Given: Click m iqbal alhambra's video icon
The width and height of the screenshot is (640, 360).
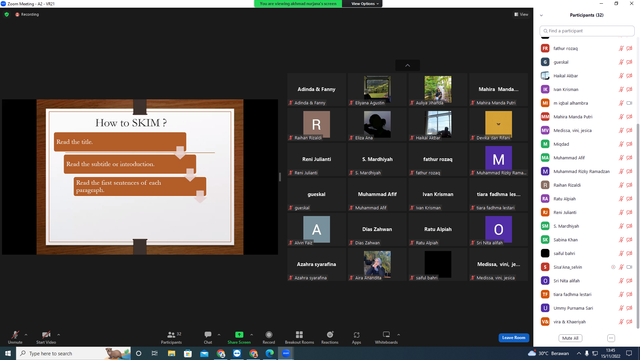Looking at the screenshot, I should tap(629, 103).
